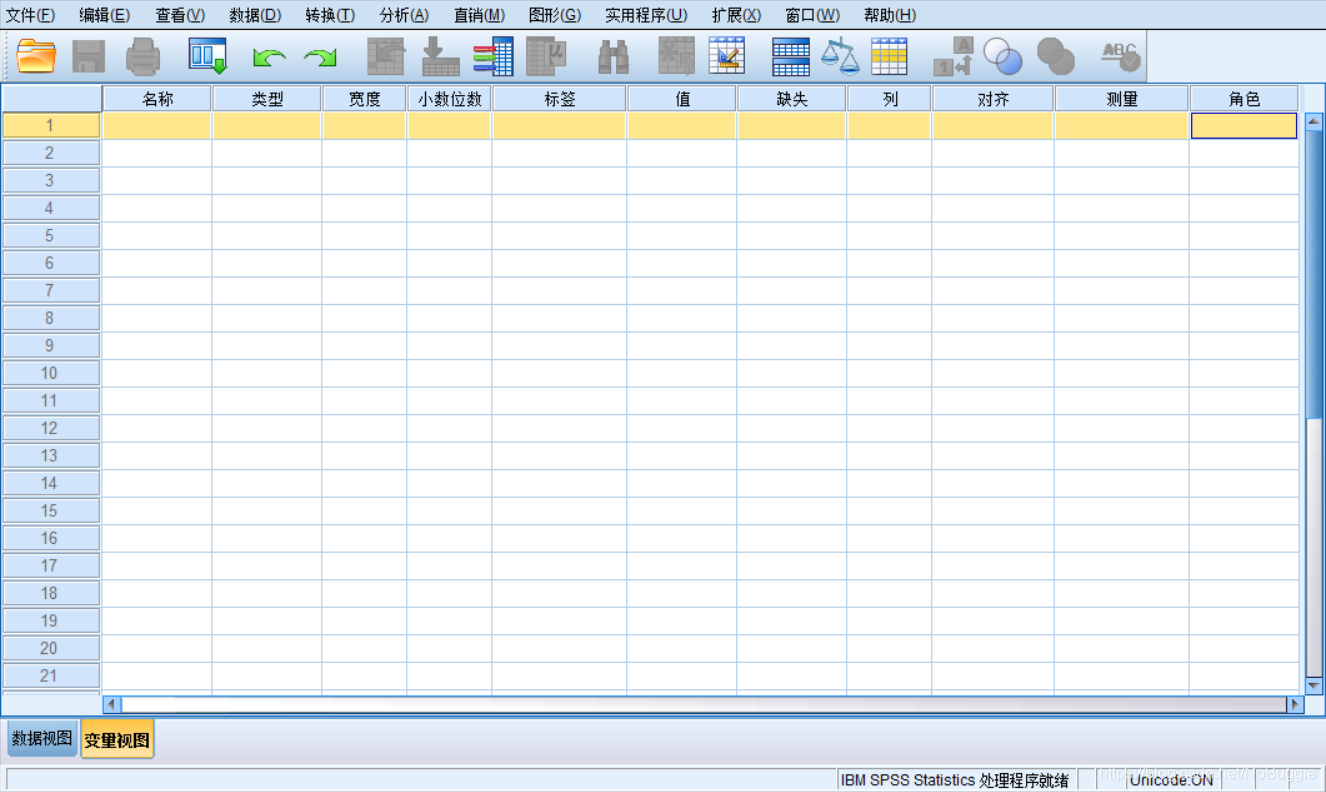Screen dimensions: 1326x792
Task: Select the 小数位数 column header
Action: click(x=449, y=99)
